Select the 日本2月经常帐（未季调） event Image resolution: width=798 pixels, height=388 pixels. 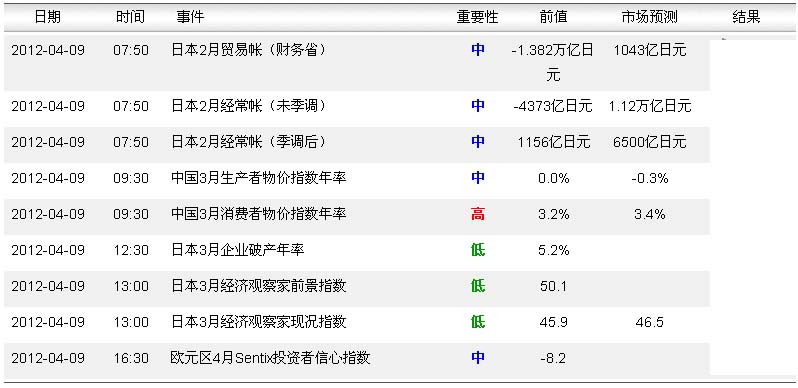(x=249, y=106)
